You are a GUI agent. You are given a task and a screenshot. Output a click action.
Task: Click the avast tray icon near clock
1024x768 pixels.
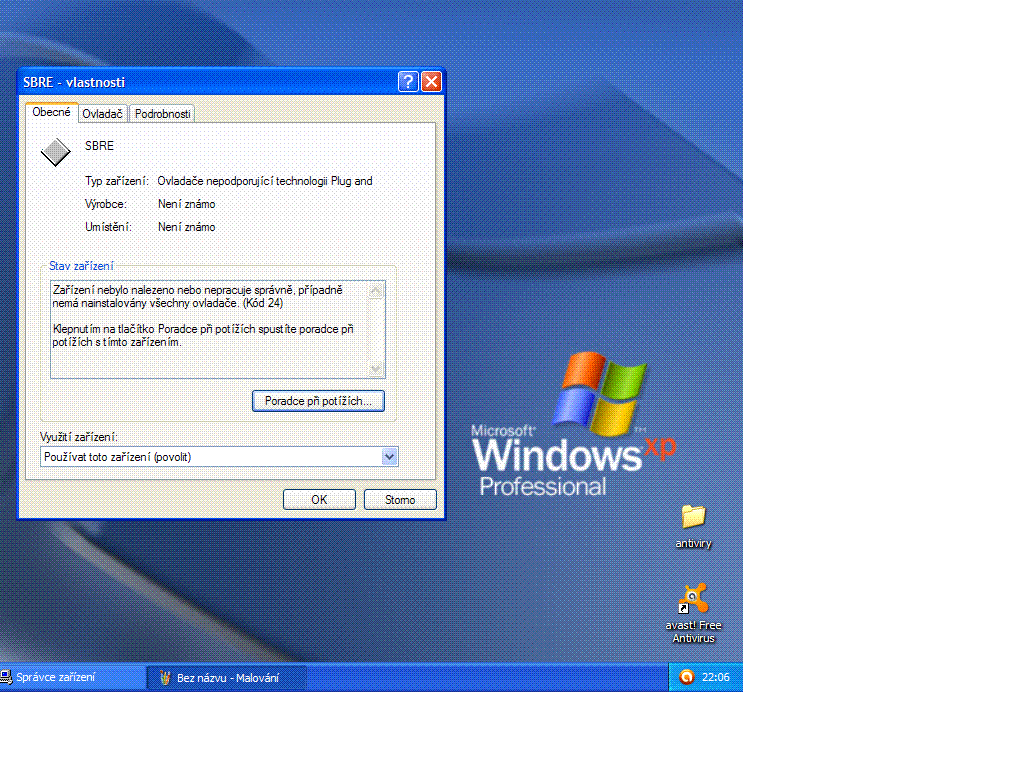coord(686,677)
